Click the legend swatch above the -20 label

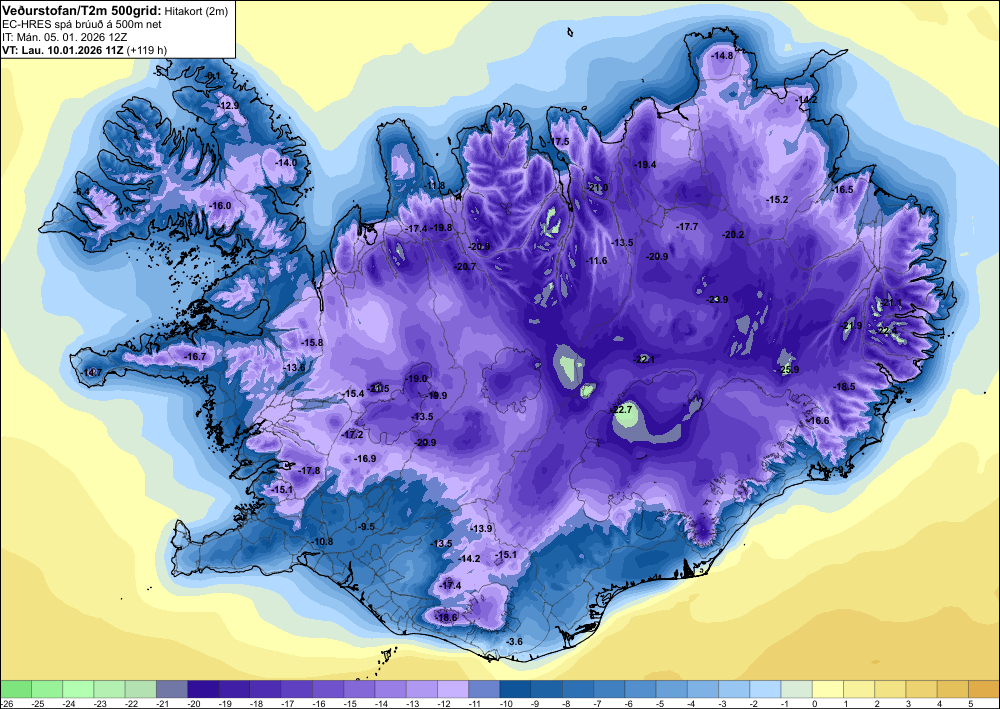tap(203, 689)
